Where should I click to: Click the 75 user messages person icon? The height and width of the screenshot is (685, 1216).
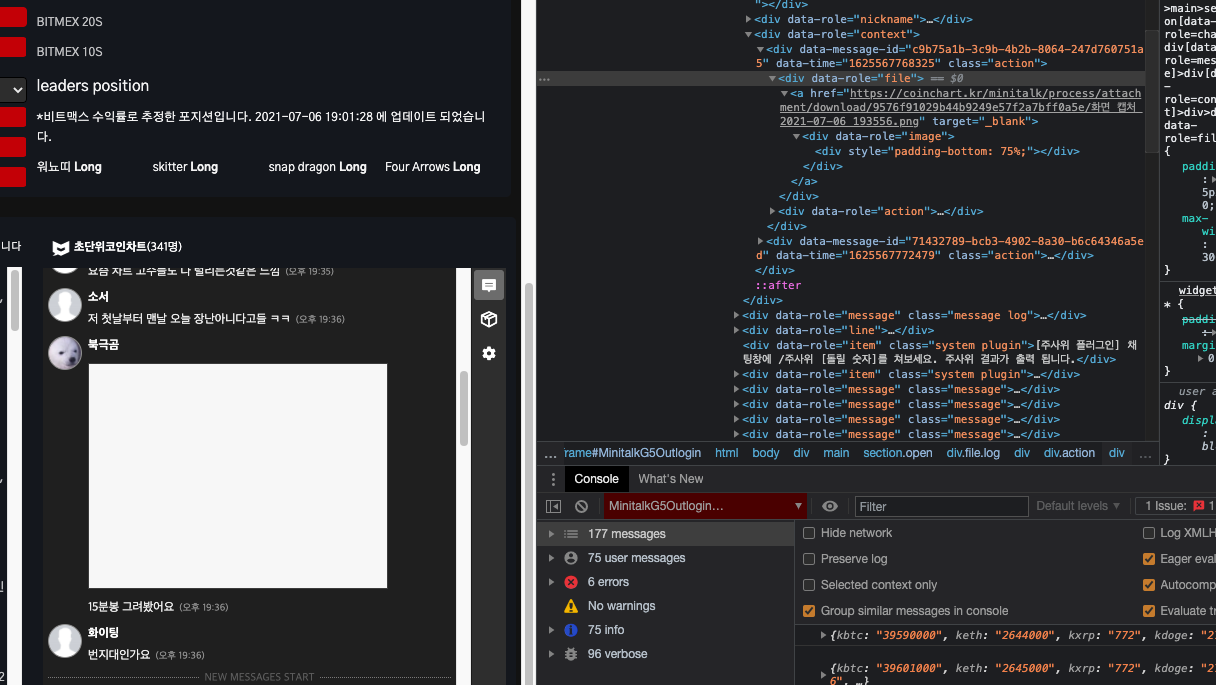[x=571, y=558]
